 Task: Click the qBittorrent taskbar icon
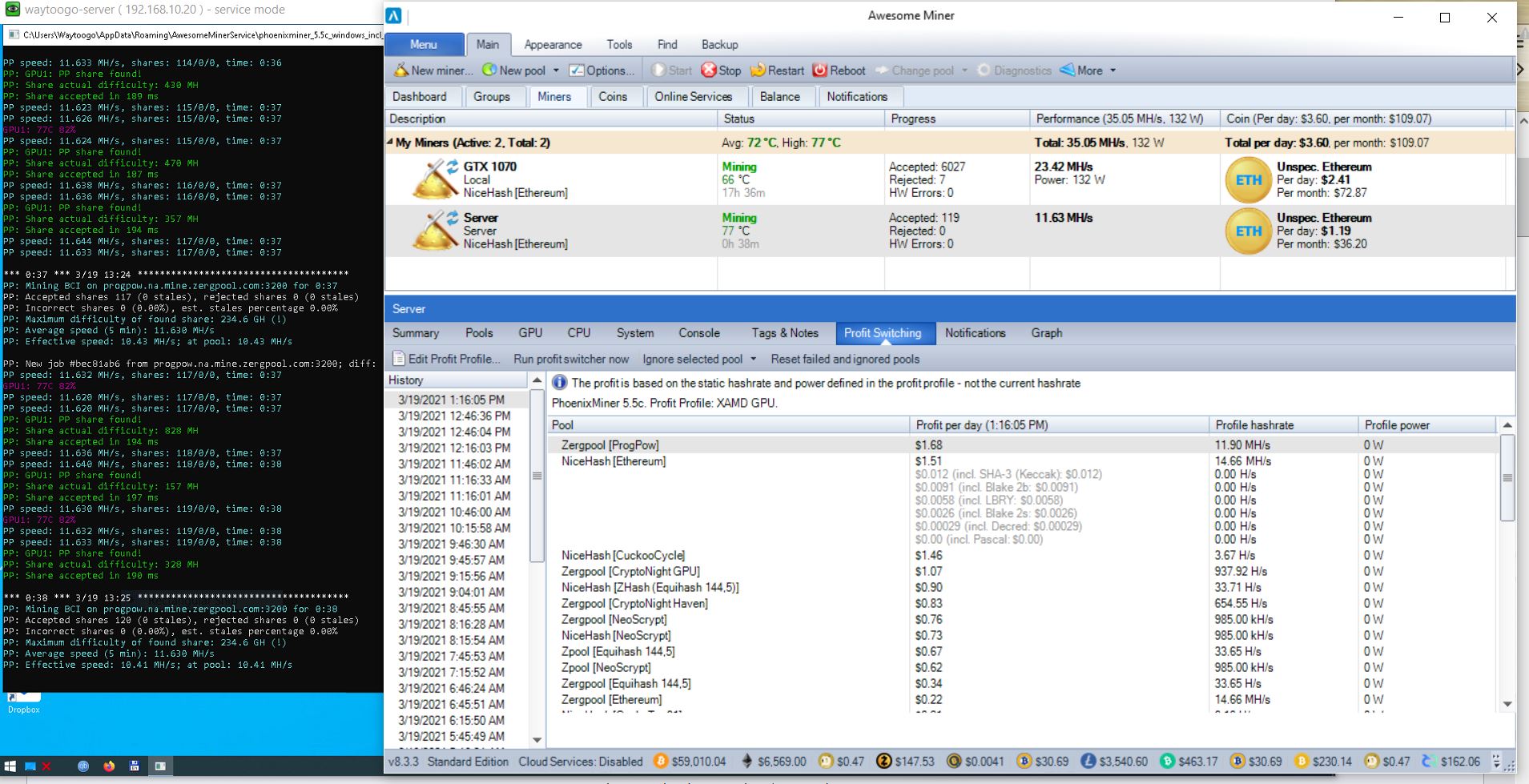(x=83, y=766)
